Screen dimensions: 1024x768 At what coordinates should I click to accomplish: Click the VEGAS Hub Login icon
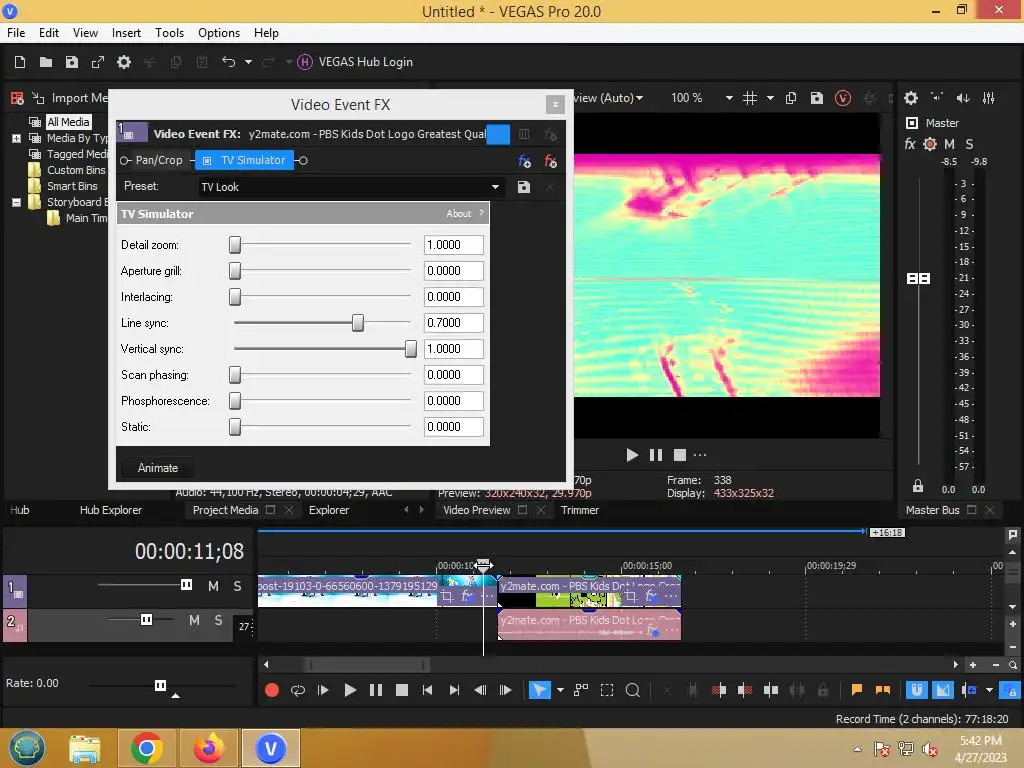304,62
